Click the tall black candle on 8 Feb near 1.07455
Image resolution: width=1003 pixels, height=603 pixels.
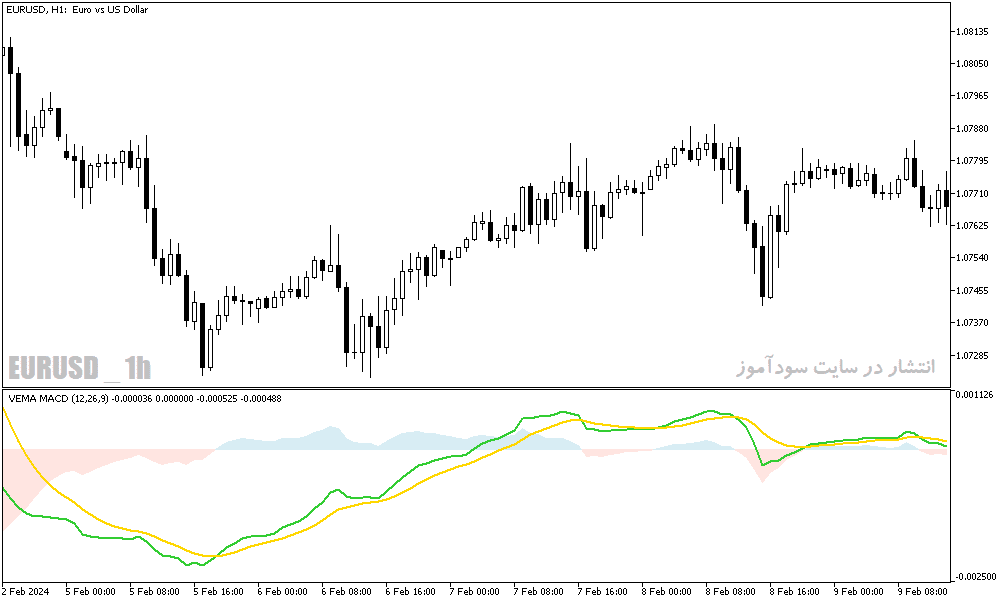click(x=762, y=271)
